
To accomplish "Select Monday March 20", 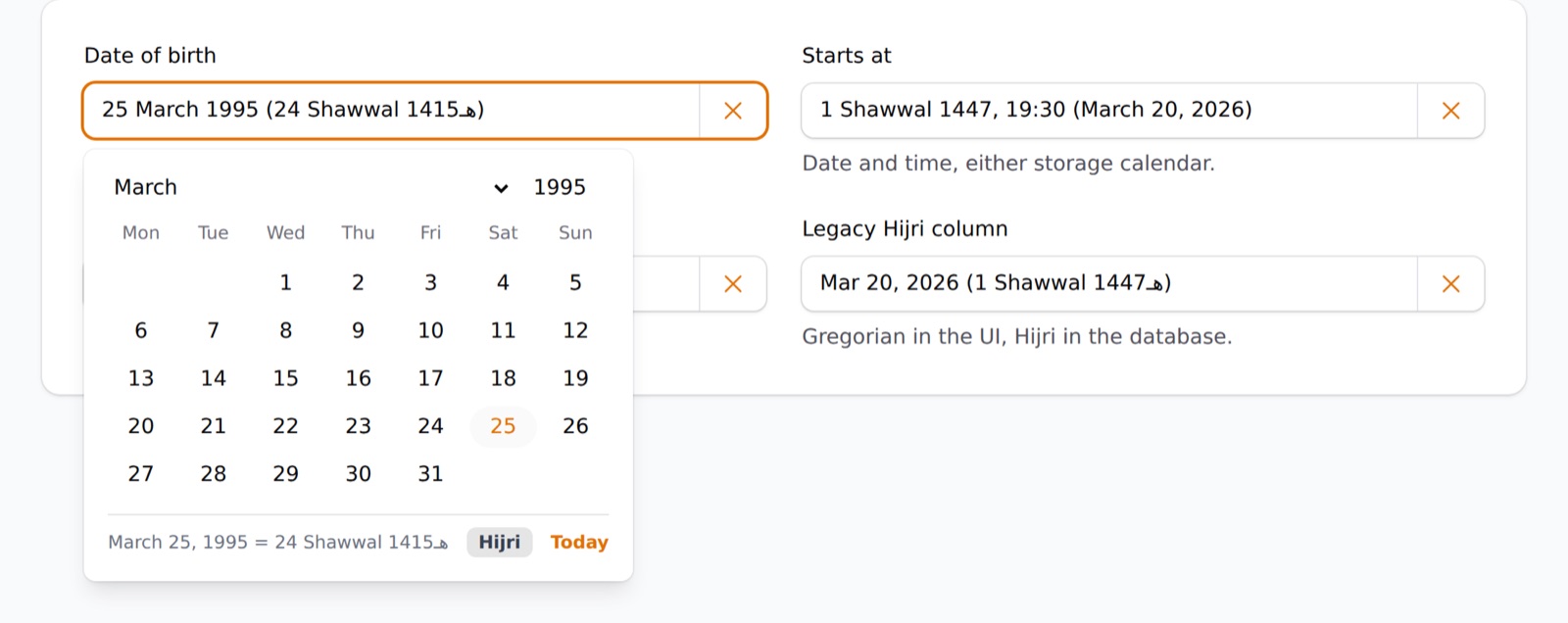I will pyautogui.click(x=141, y=426).
